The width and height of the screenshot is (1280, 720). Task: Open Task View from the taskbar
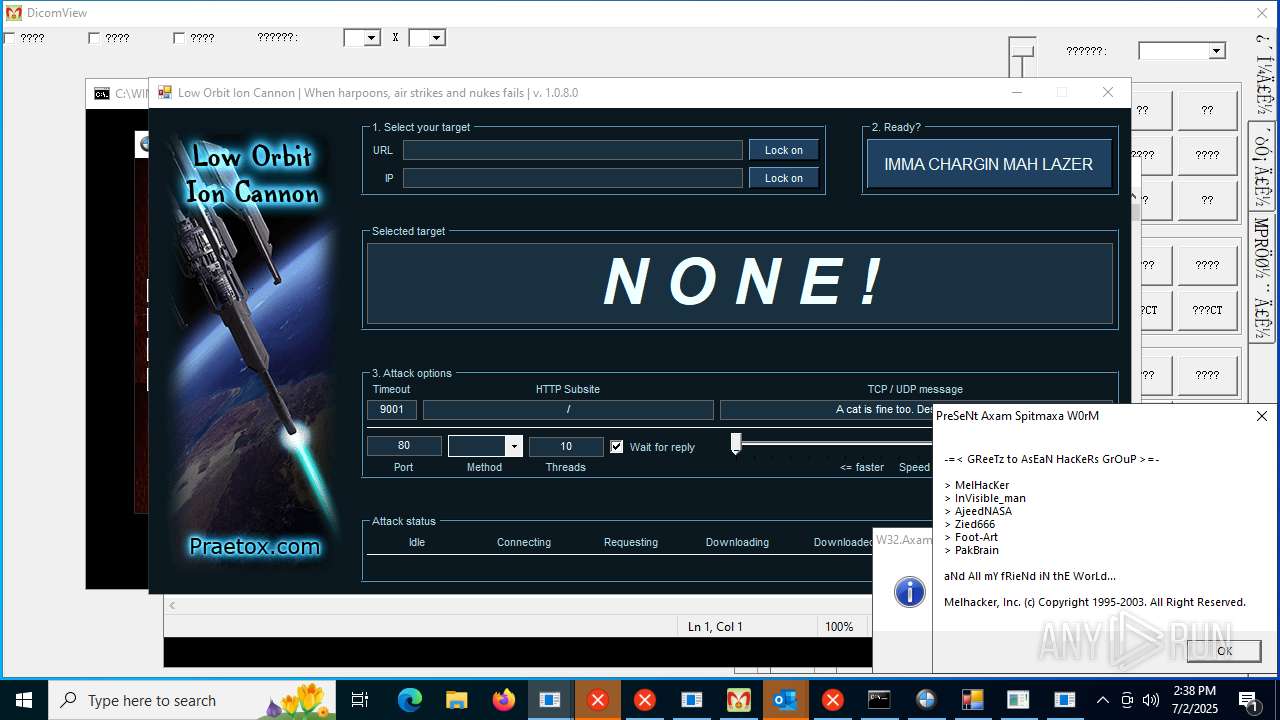[360, 700]
